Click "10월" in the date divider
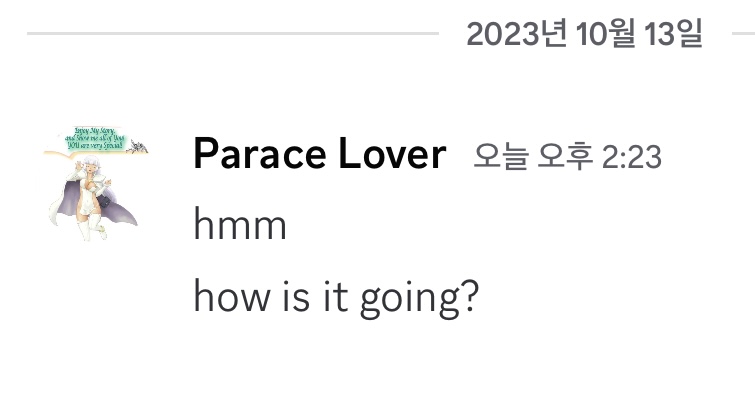Screen dimensions: 755x410 click(x=591, y=35)
